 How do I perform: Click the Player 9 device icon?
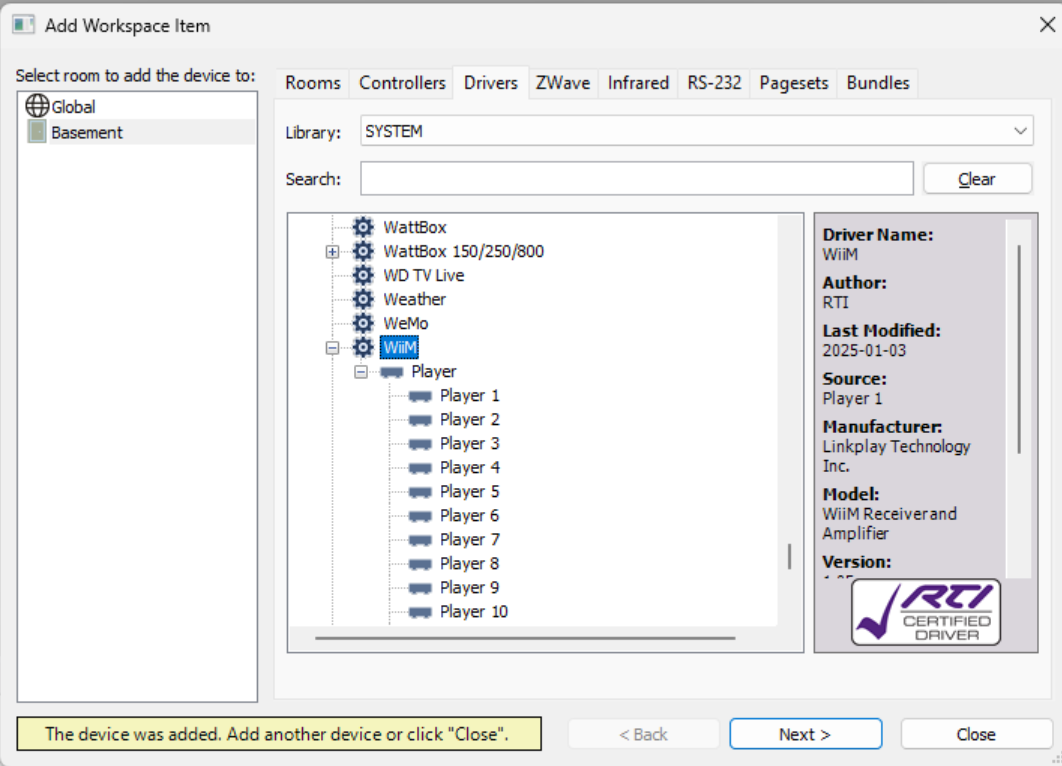pos(421,588)
